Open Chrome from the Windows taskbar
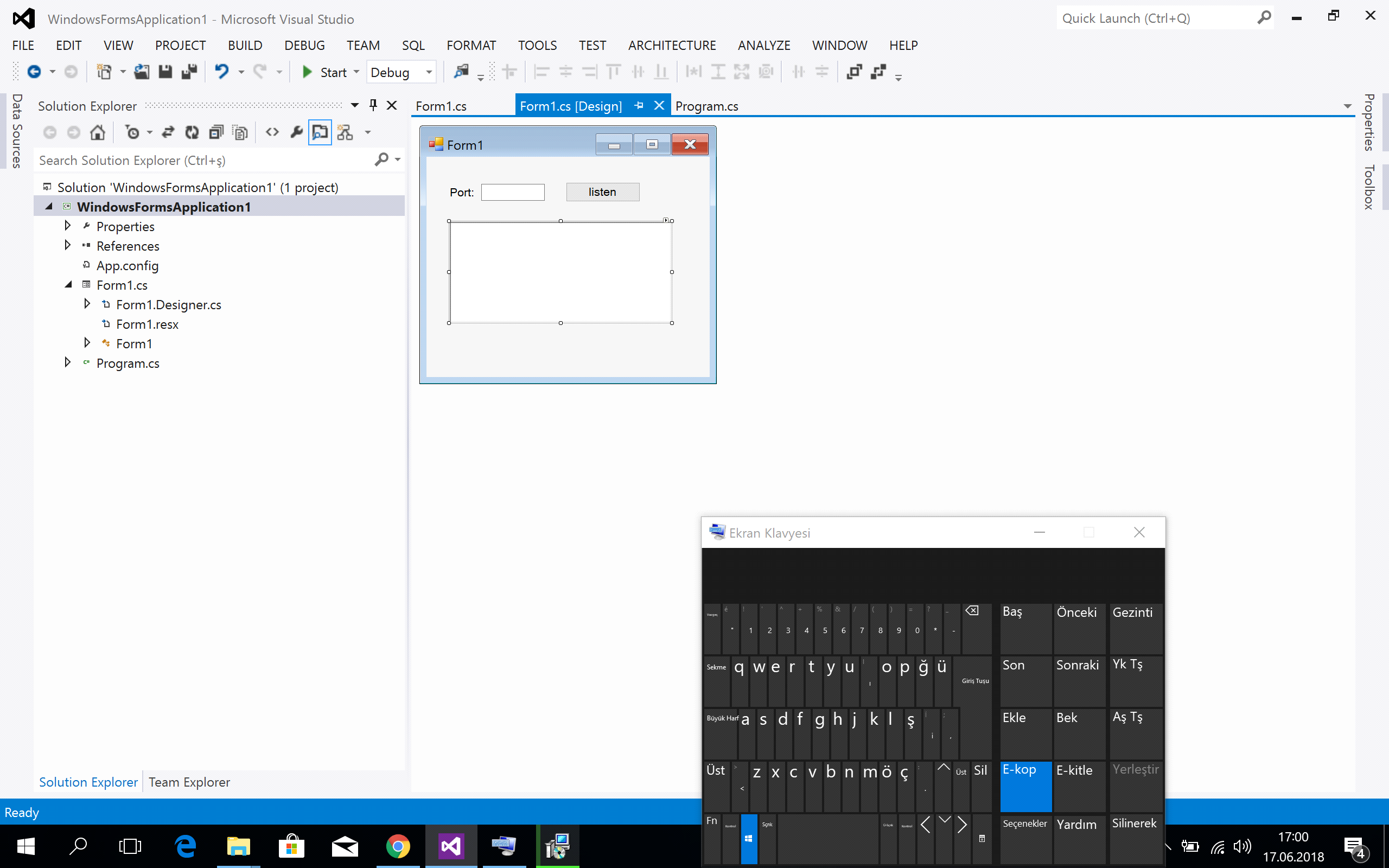The width and height of the screenshot is (1389, 868). (x=398, y=846)
